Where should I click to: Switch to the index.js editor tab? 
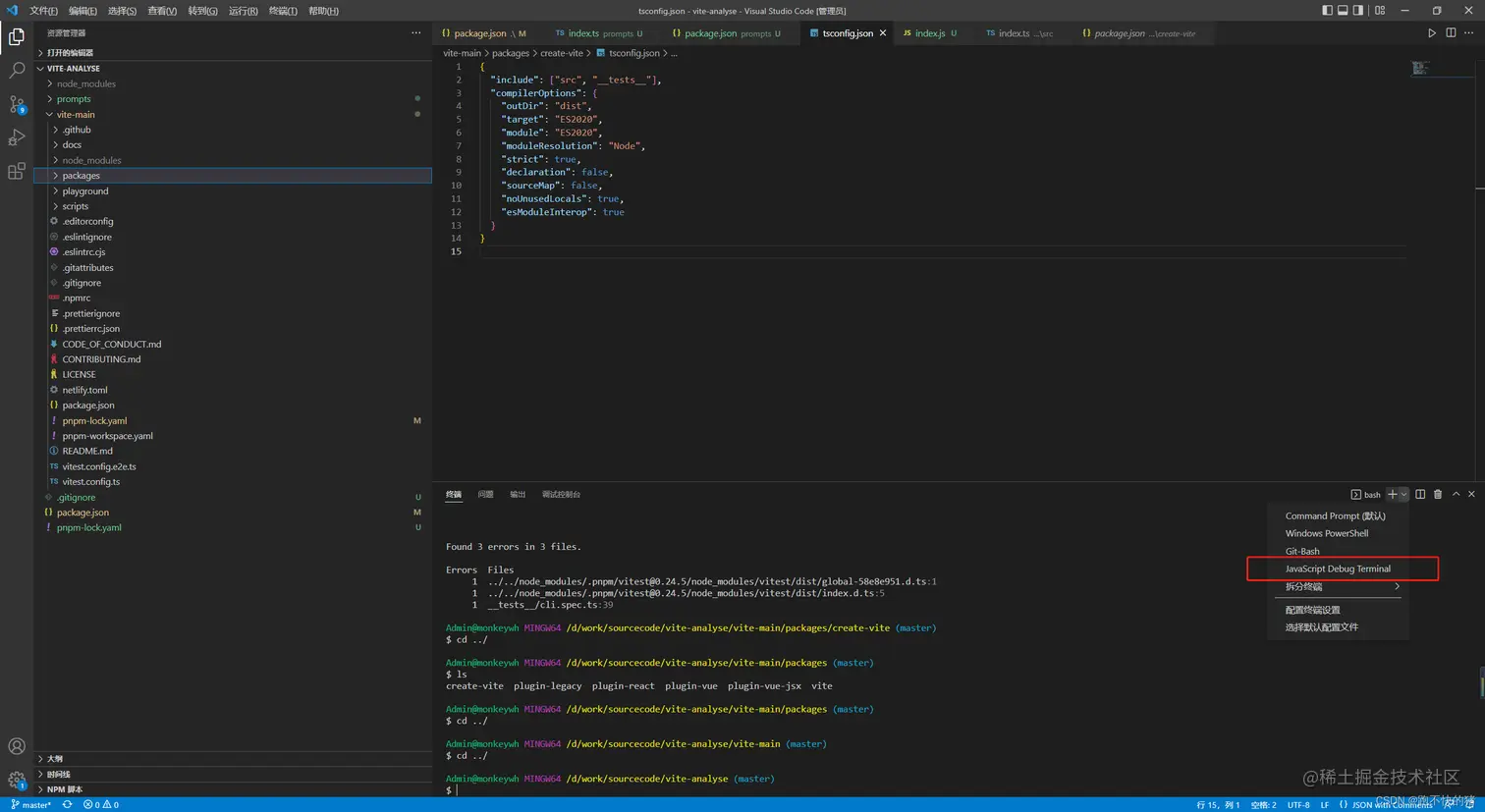929,33
